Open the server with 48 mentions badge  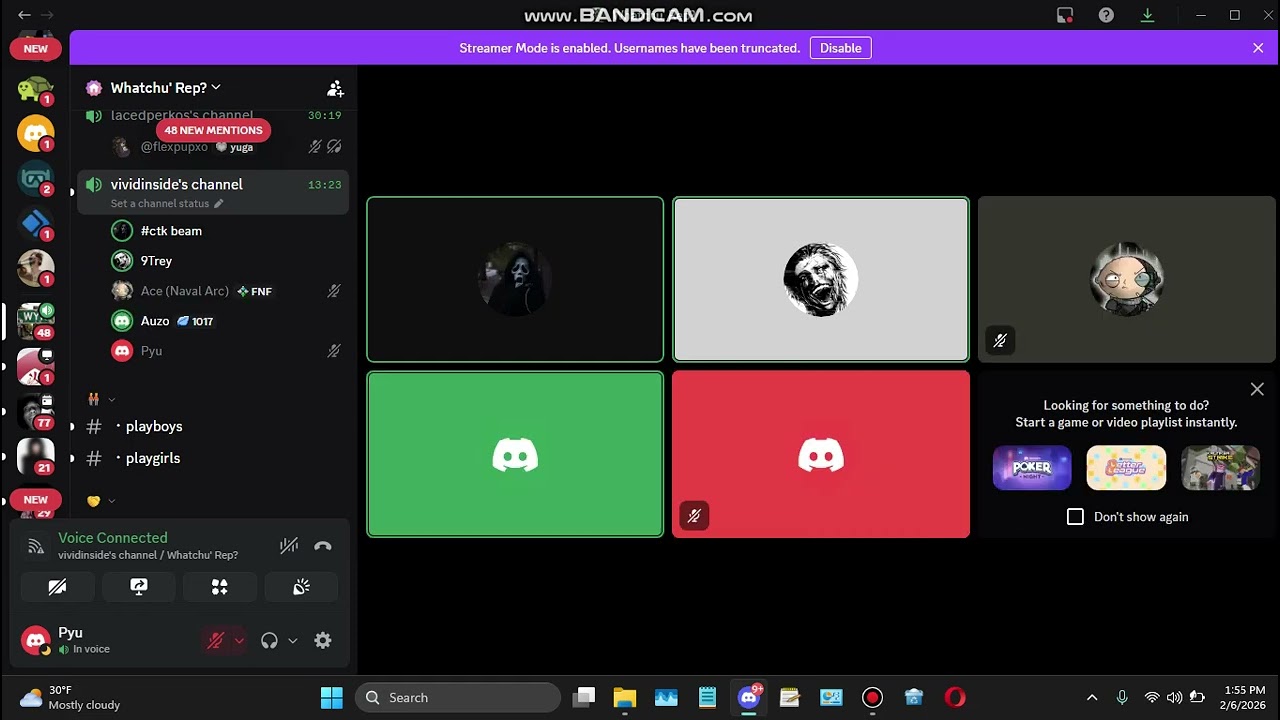(36, 321)
